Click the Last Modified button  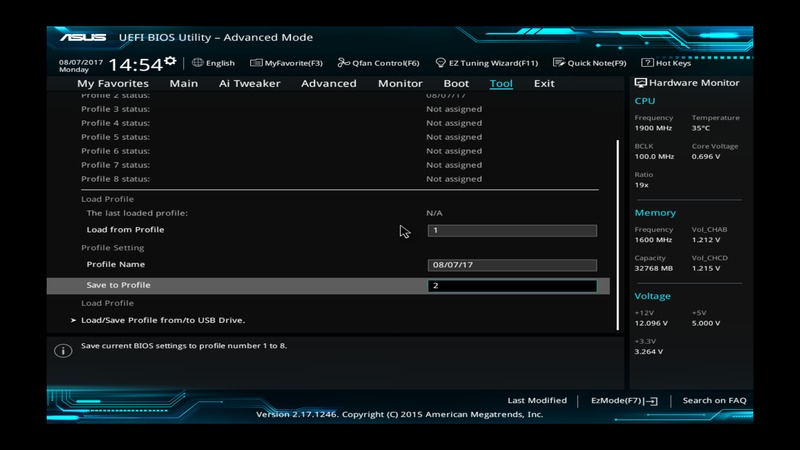click(x=536, y=400)
